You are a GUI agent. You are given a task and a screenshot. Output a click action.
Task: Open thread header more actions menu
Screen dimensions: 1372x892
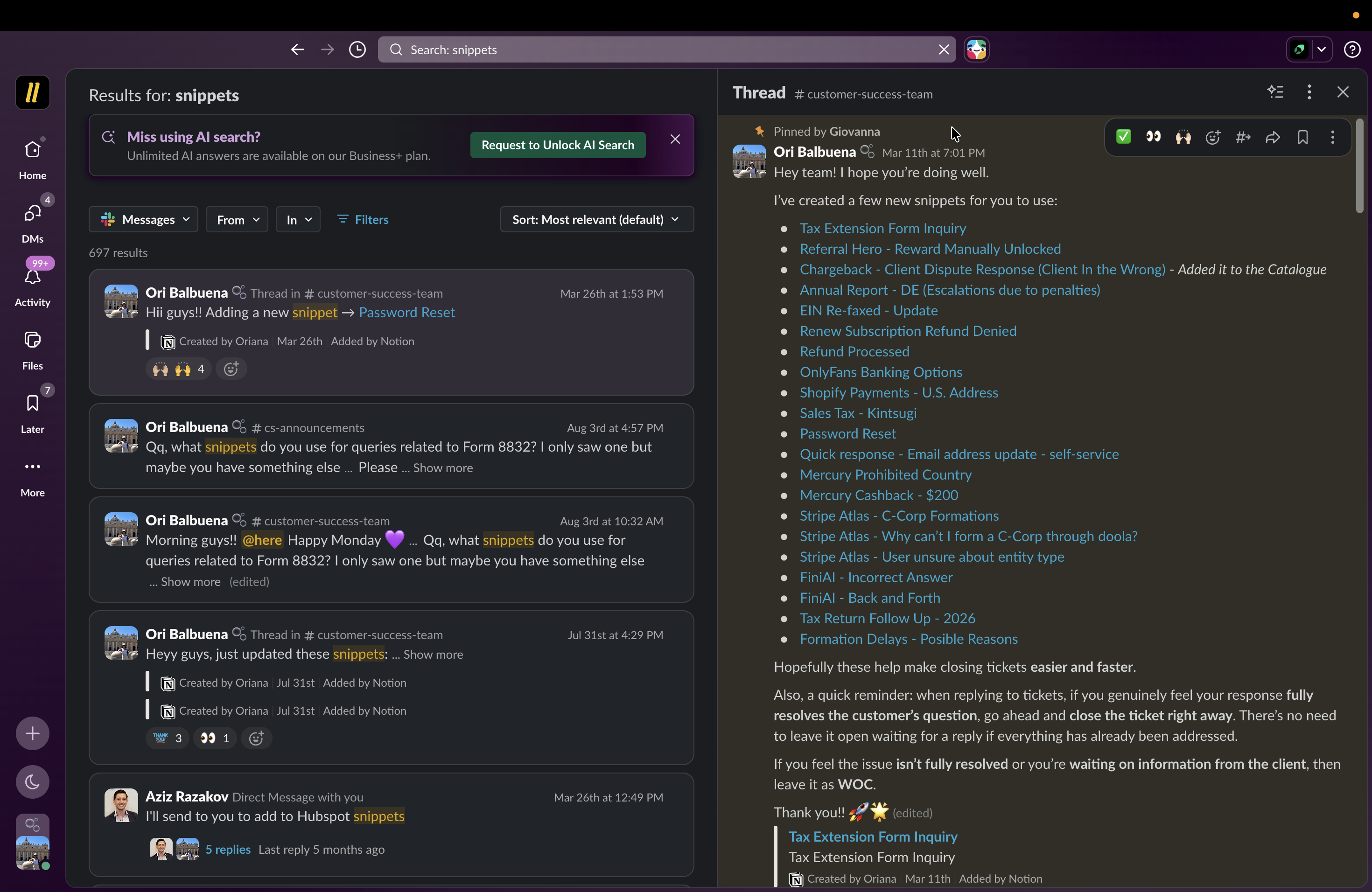coord(1309,92)
